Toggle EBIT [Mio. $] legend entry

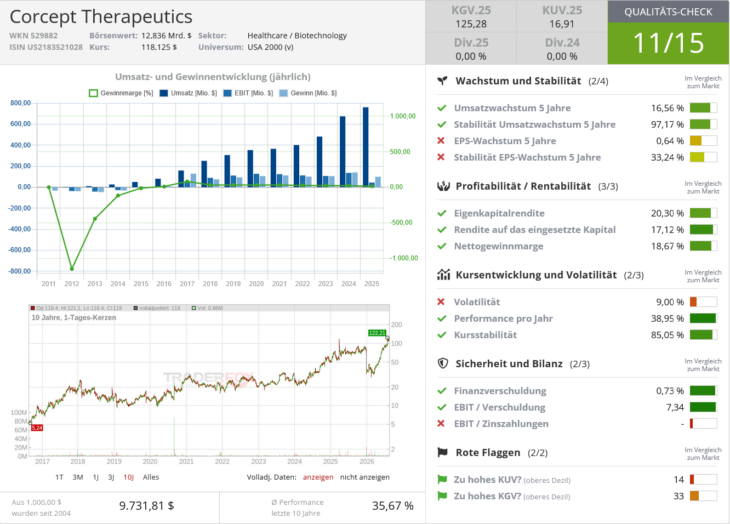pyautogui.click(x=248, y=93)
